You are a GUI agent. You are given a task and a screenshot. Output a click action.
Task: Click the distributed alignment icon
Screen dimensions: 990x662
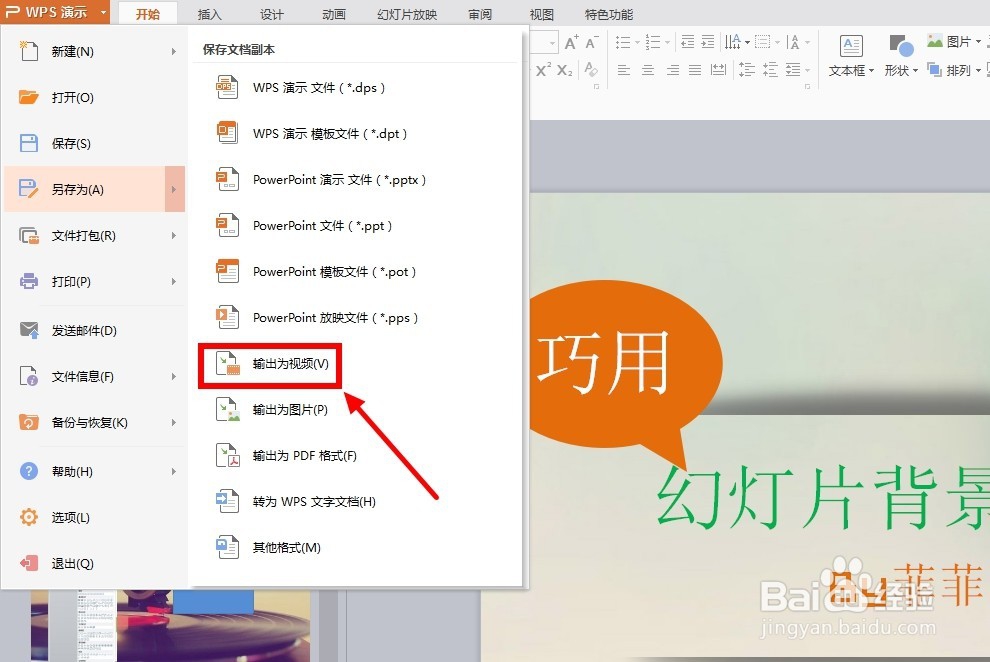click(x=719, y=70)
